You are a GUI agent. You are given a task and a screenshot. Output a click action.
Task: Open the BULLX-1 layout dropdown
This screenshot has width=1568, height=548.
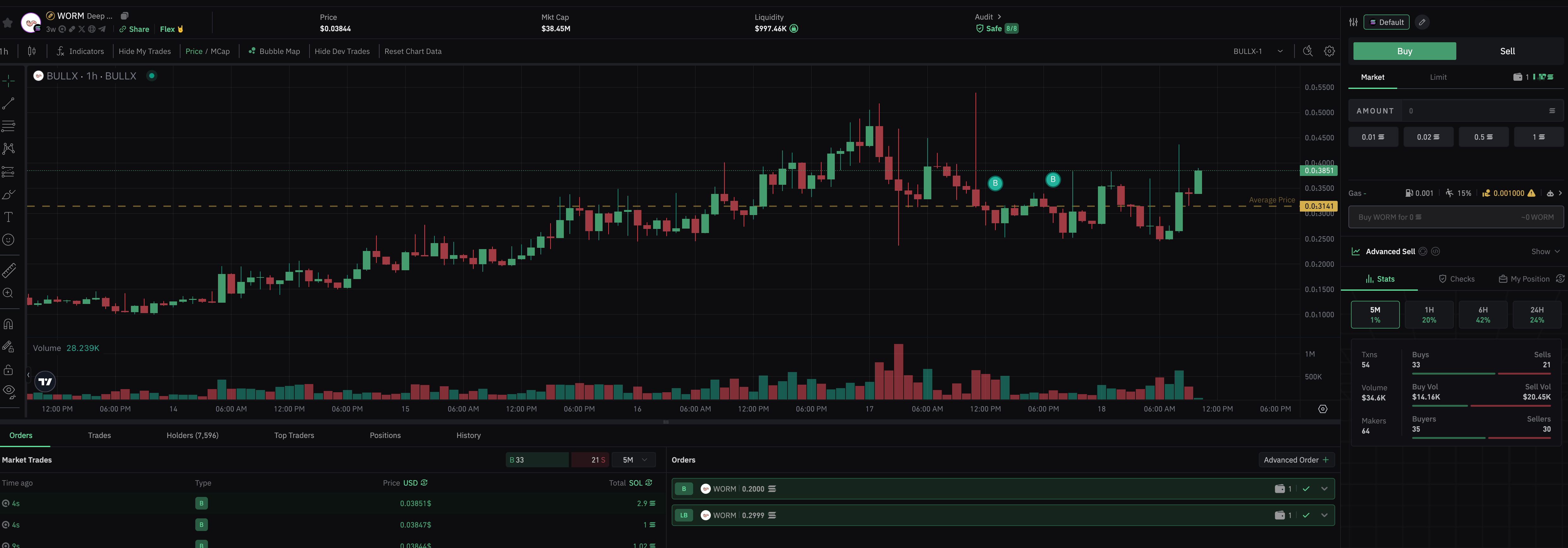[x=1258, y=51]
